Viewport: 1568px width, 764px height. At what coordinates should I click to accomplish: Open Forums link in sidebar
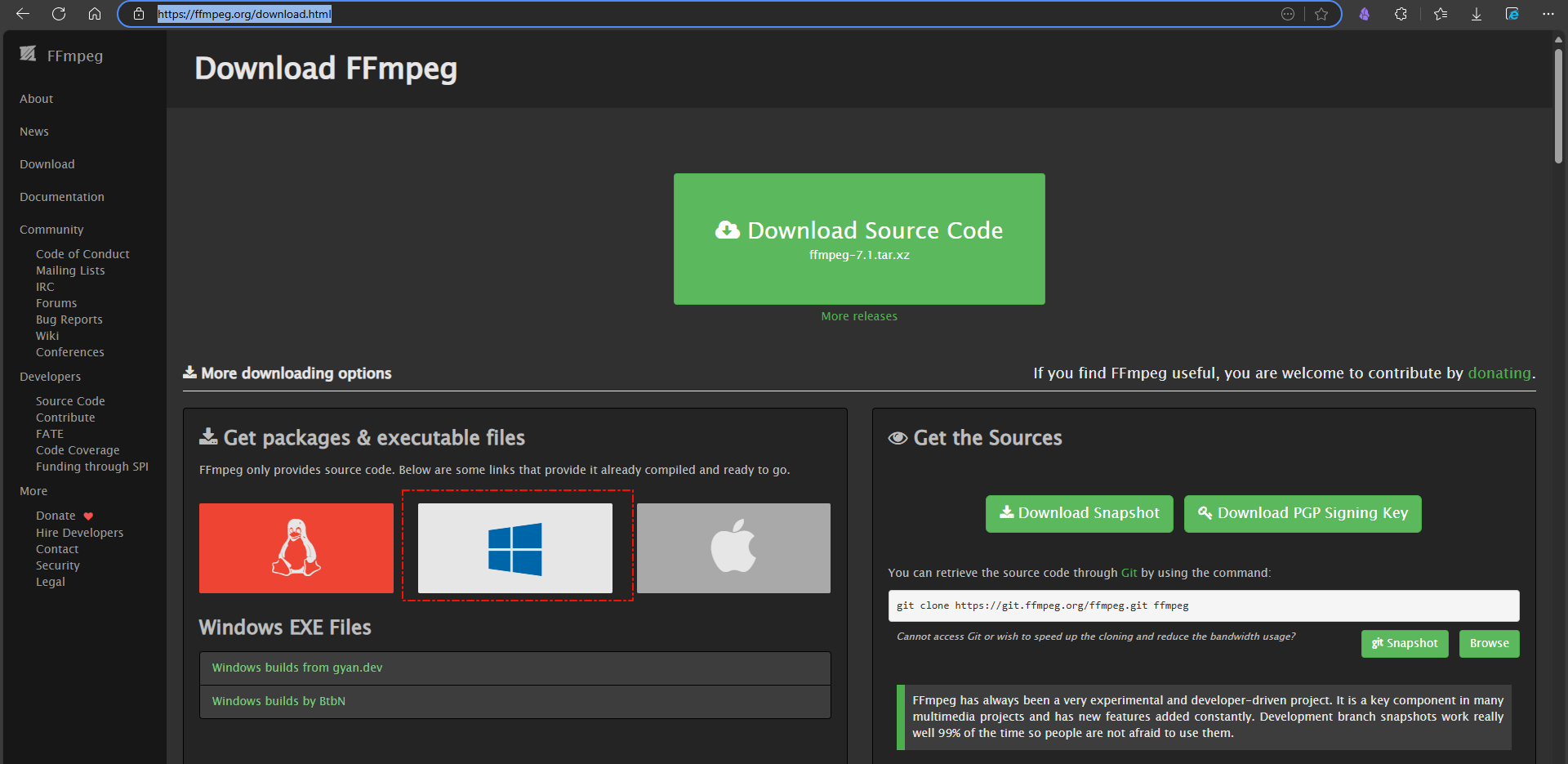(56, 303)
